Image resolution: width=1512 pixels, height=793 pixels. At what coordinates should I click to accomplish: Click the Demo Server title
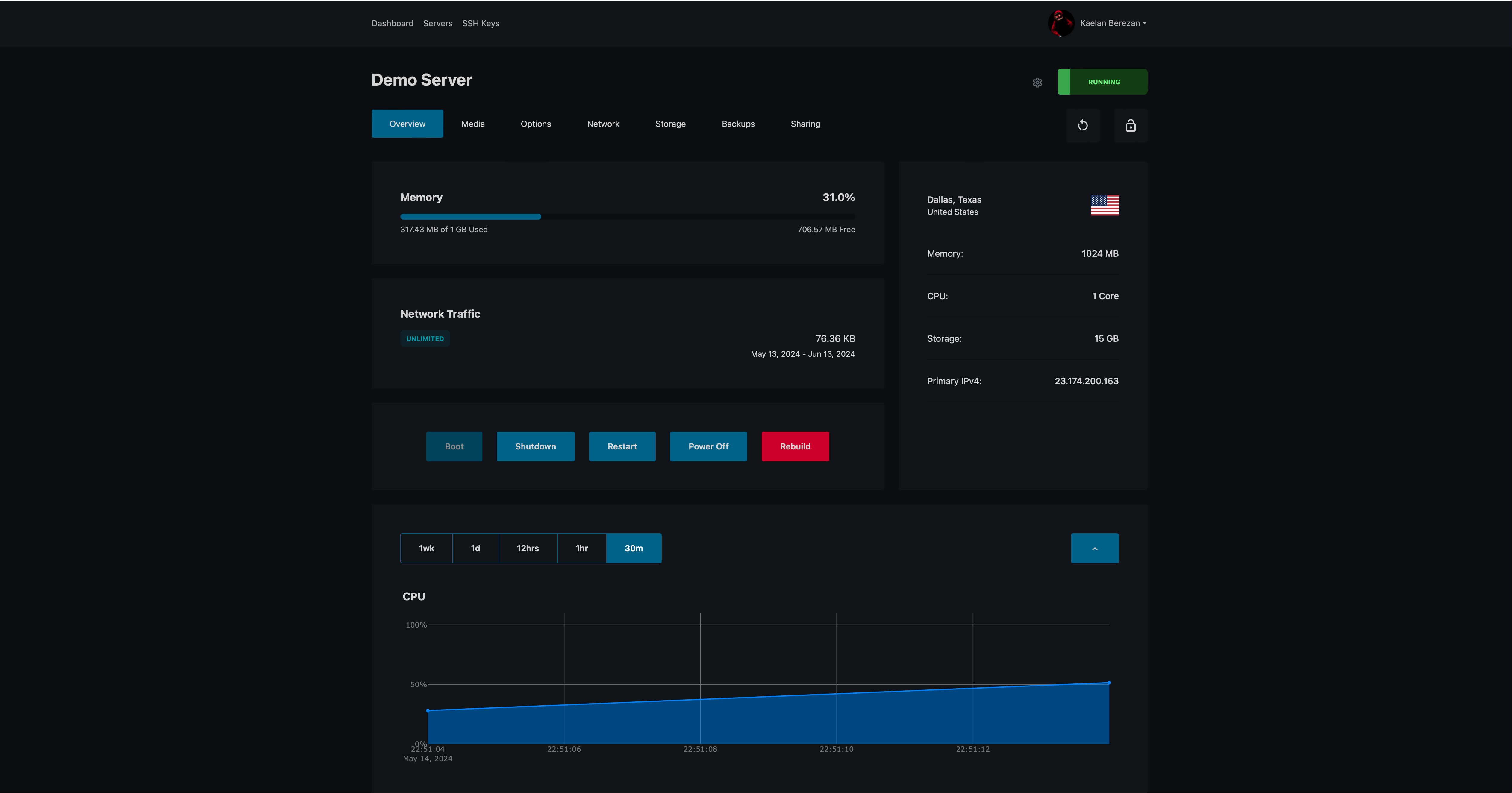[422, 80]
